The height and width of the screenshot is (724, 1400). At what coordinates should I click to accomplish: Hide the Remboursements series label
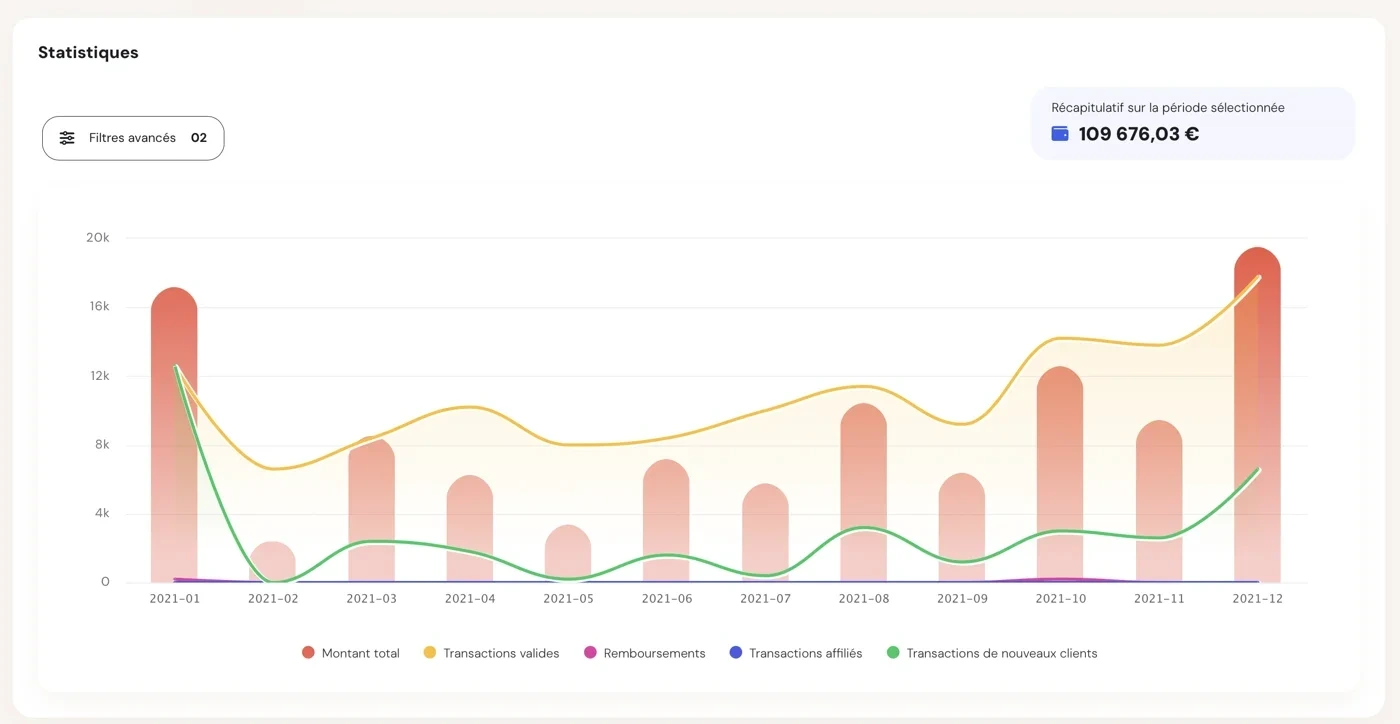pyautogui.click(x=655, y=653)
